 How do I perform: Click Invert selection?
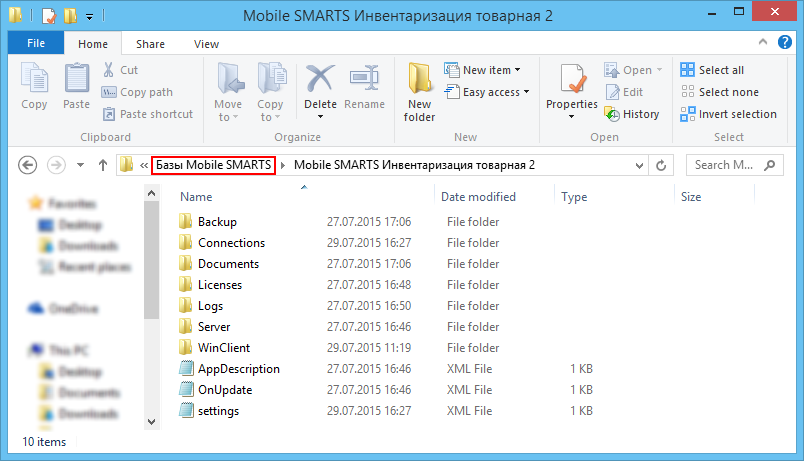(x=729, y=114)
